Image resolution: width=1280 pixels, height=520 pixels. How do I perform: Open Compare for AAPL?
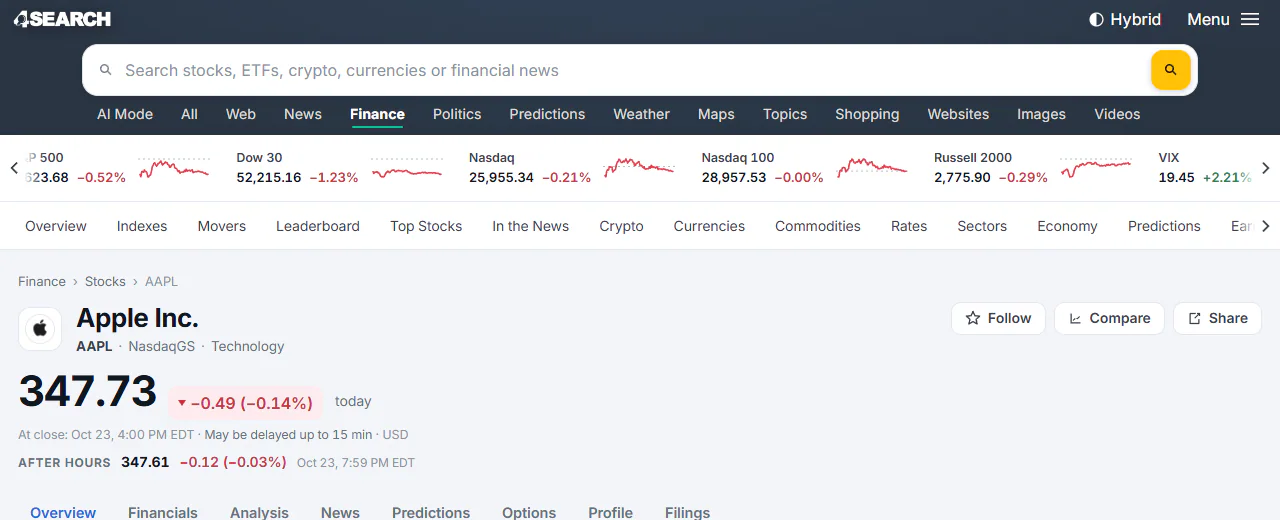tap(1109, 318)
